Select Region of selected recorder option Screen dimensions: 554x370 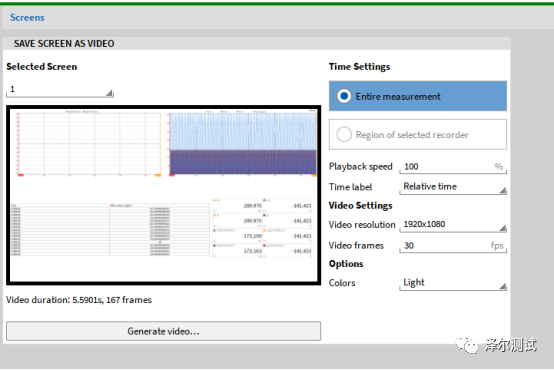point(418,134)
